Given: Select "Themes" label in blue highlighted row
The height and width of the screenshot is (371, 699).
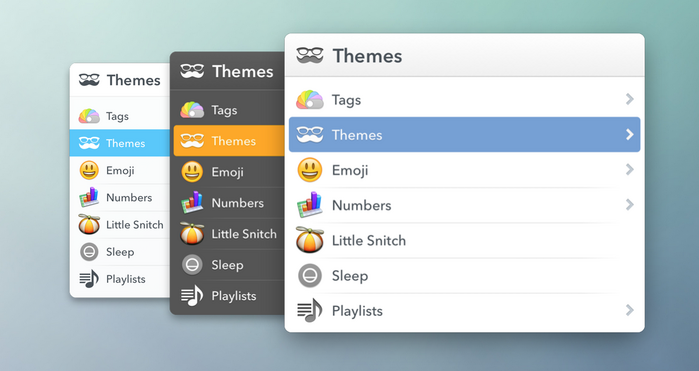Looking at the screenshot, I should pyautogui.click(x=357, y=135).
